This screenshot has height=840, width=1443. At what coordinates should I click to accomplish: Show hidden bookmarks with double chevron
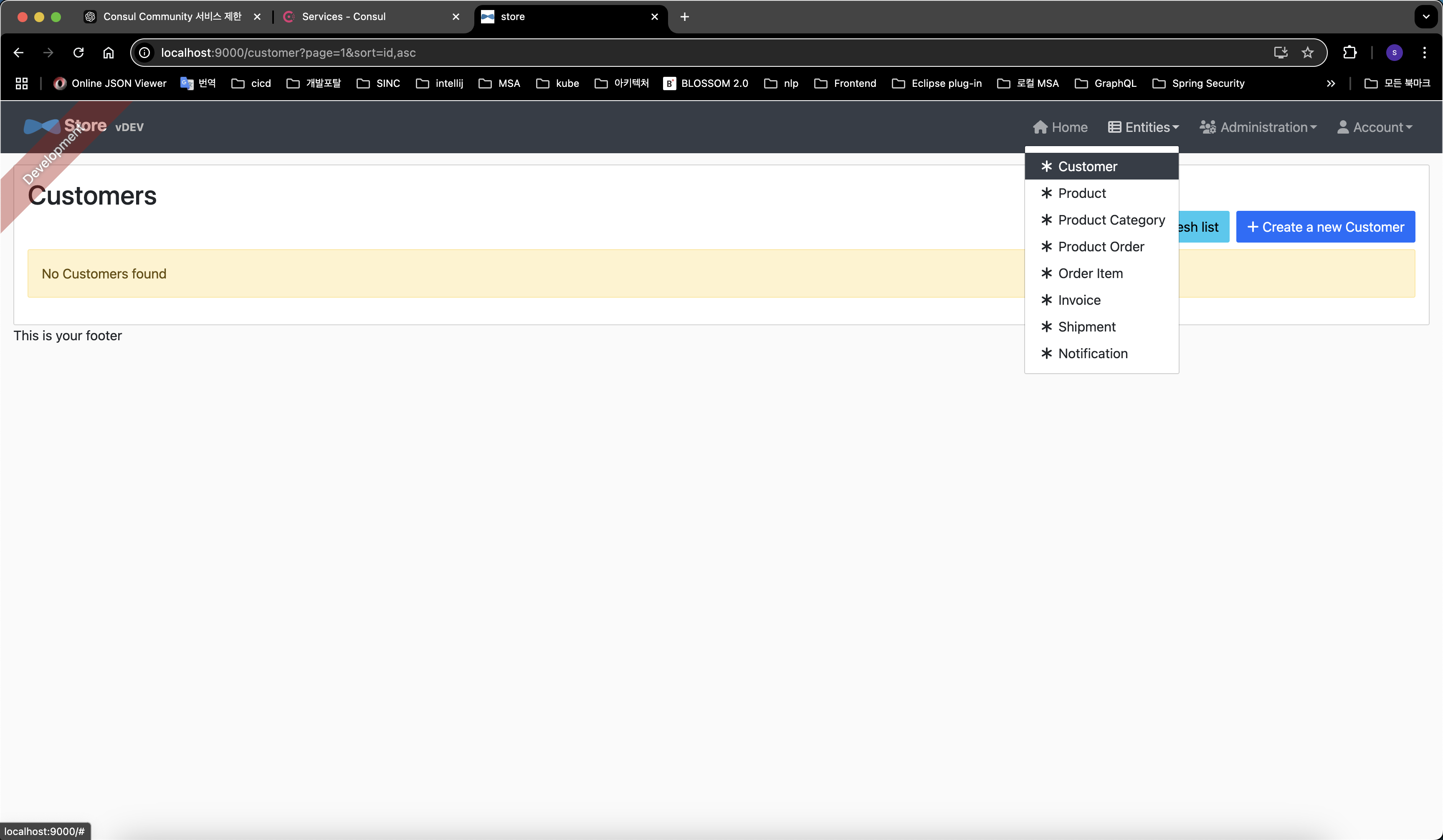[1330, 83]
